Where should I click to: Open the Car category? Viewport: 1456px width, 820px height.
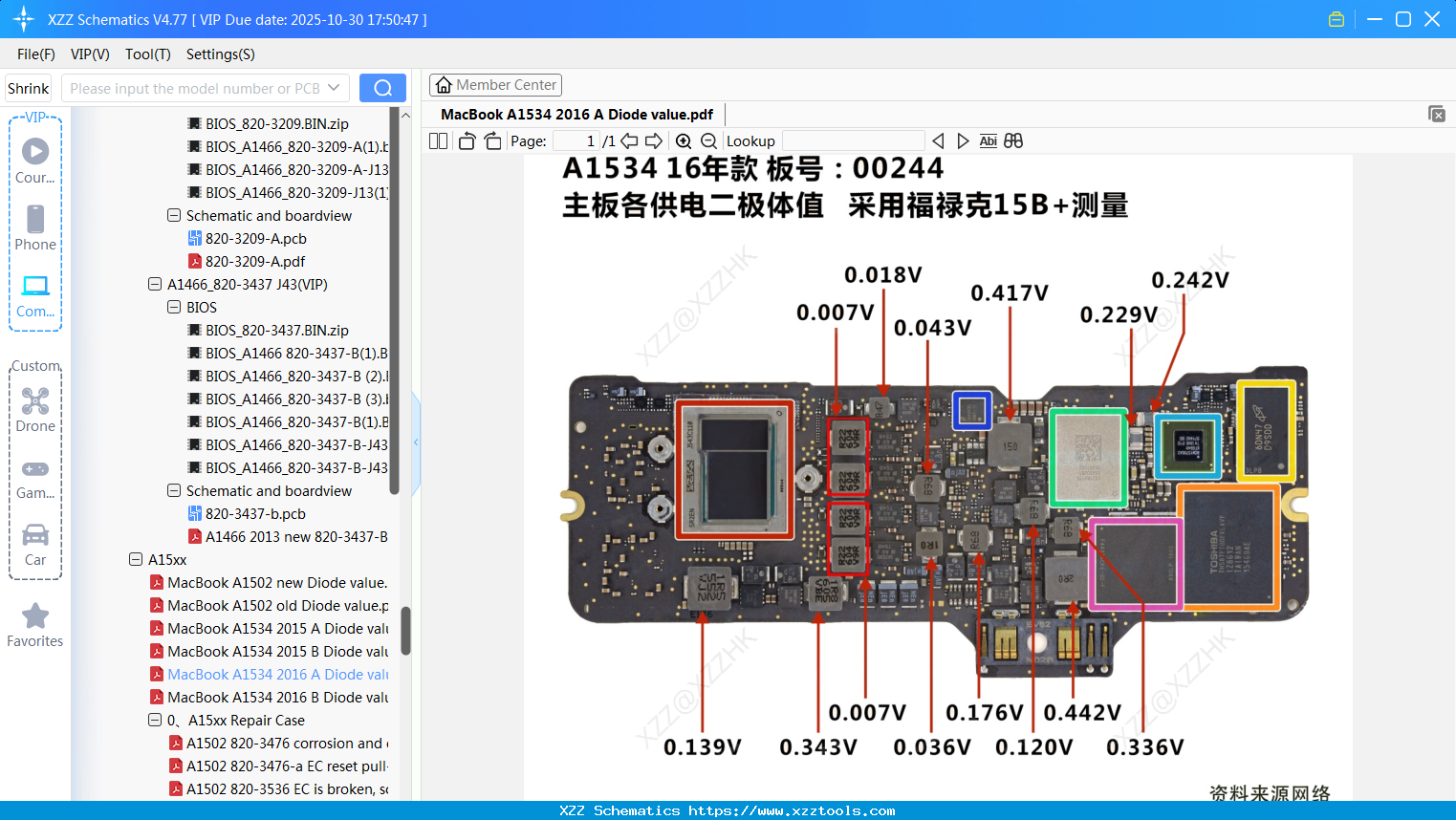click(x=35, y=544)
